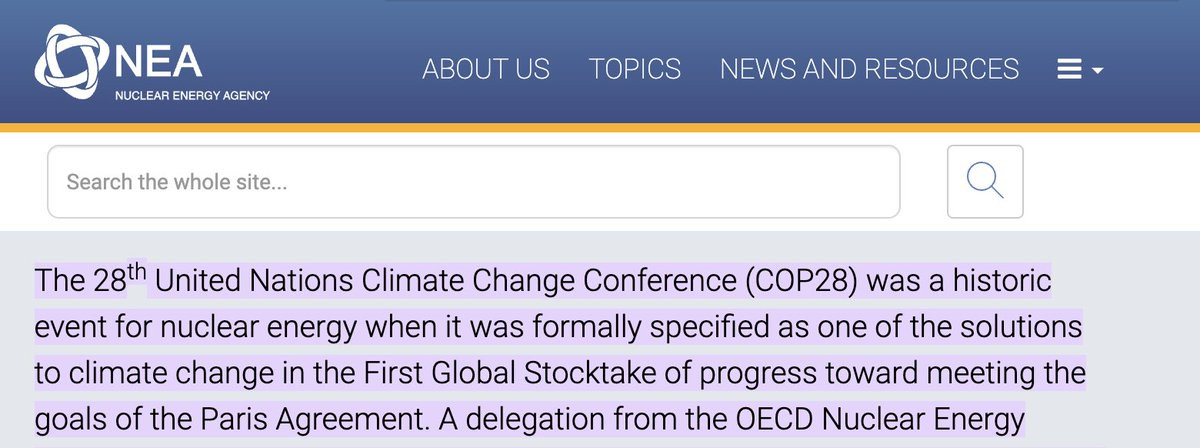
Task: Open the NEWS AND RESOURCES menu
Action: [869, 69]
